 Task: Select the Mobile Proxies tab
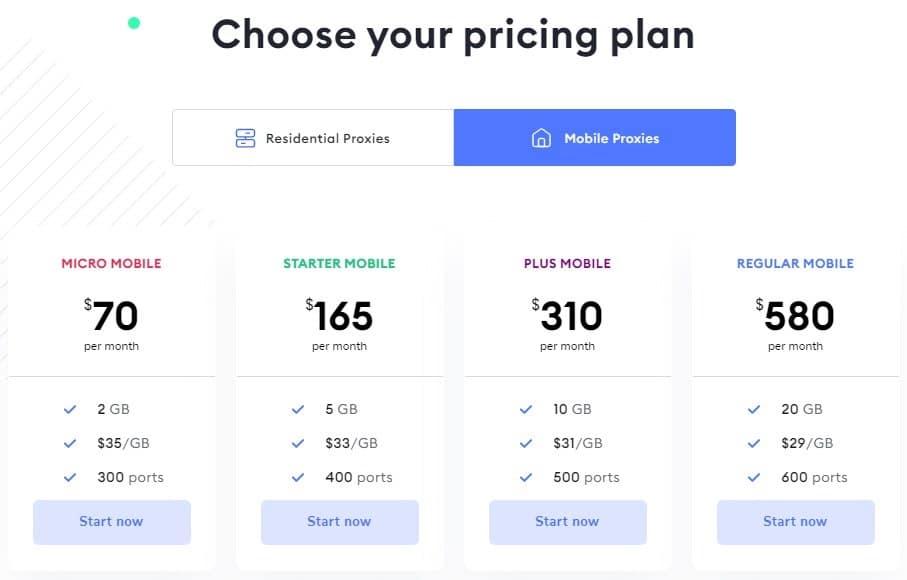pyautogui.click(x=595, y=138)
